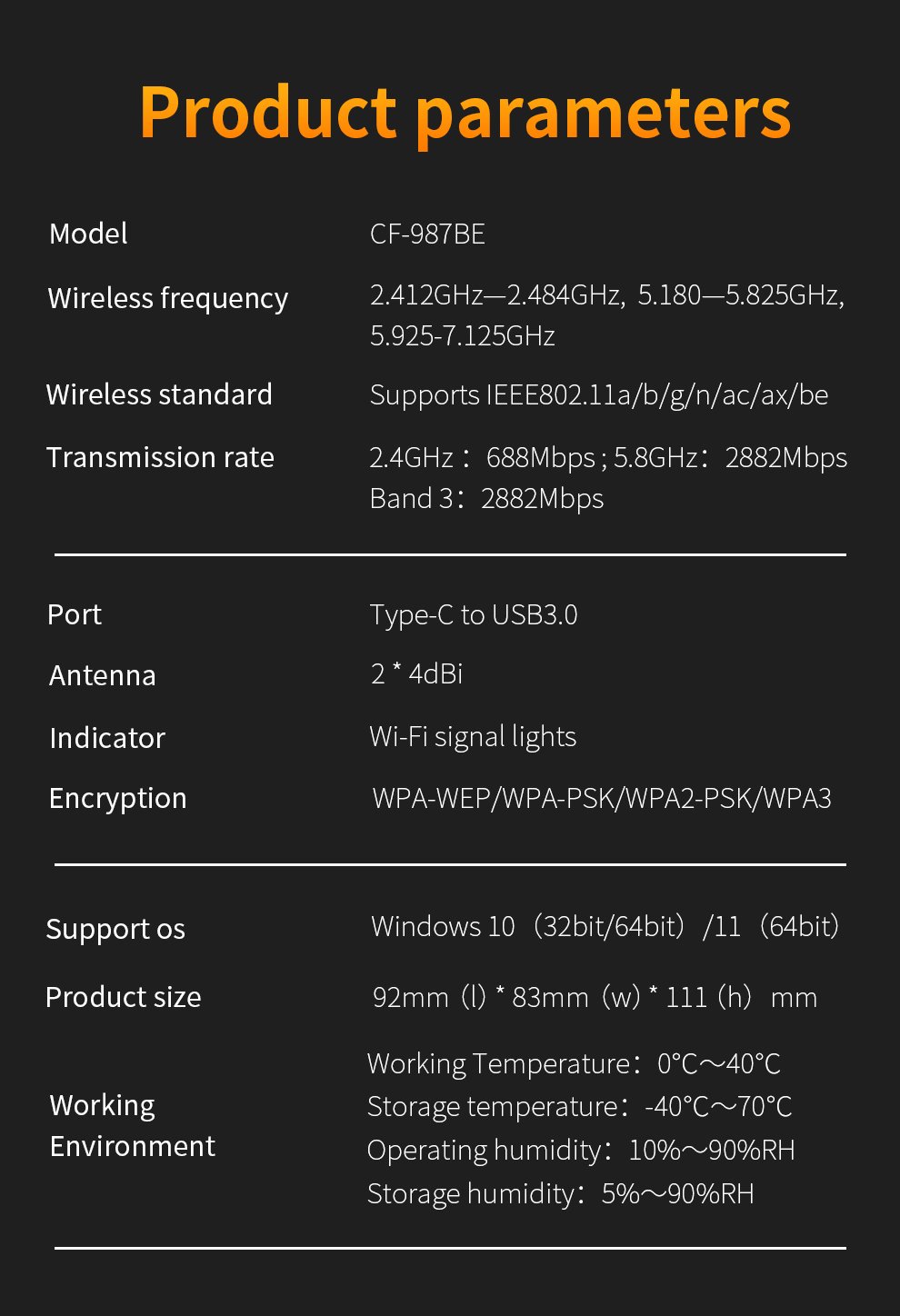Image resolution: width=900 pixels, height=1316 pixels.
Task: Click the Wi-Fi signal lights text
Action: (473, 737)
